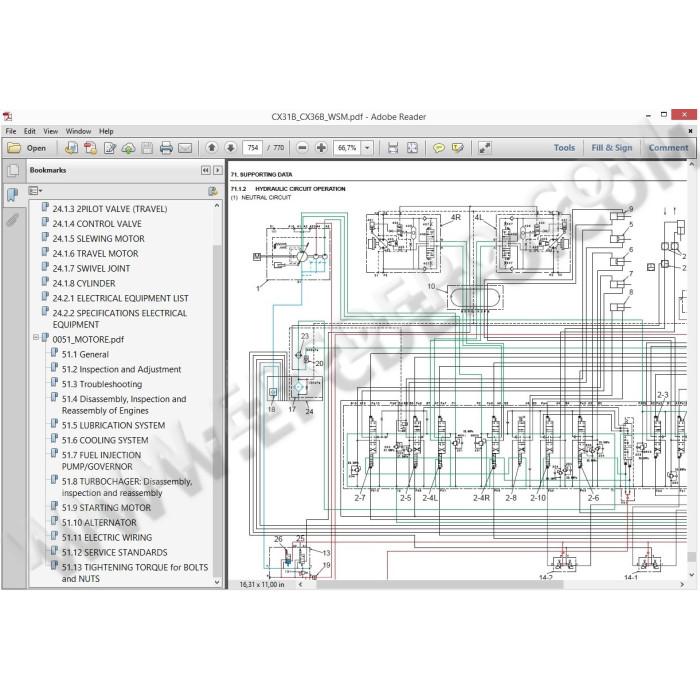Select bookmark 51.6 COOLING SYSTEM

(105, 440)
